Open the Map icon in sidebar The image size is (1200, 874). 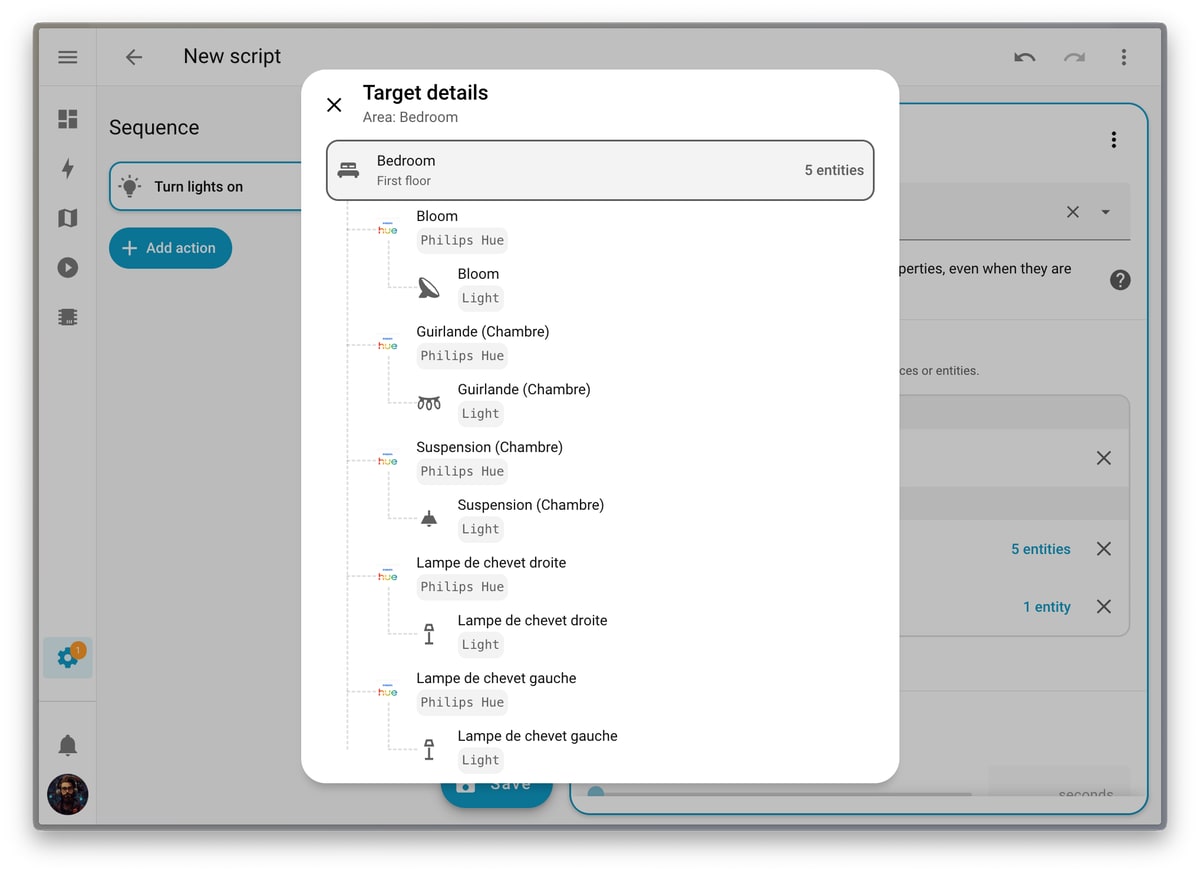coord(68,218)
